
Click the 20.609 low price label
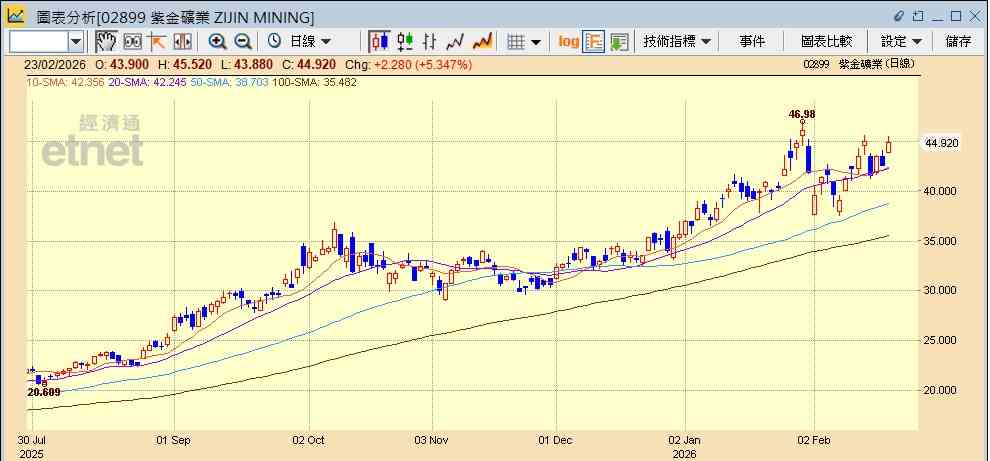pos(44,392)
